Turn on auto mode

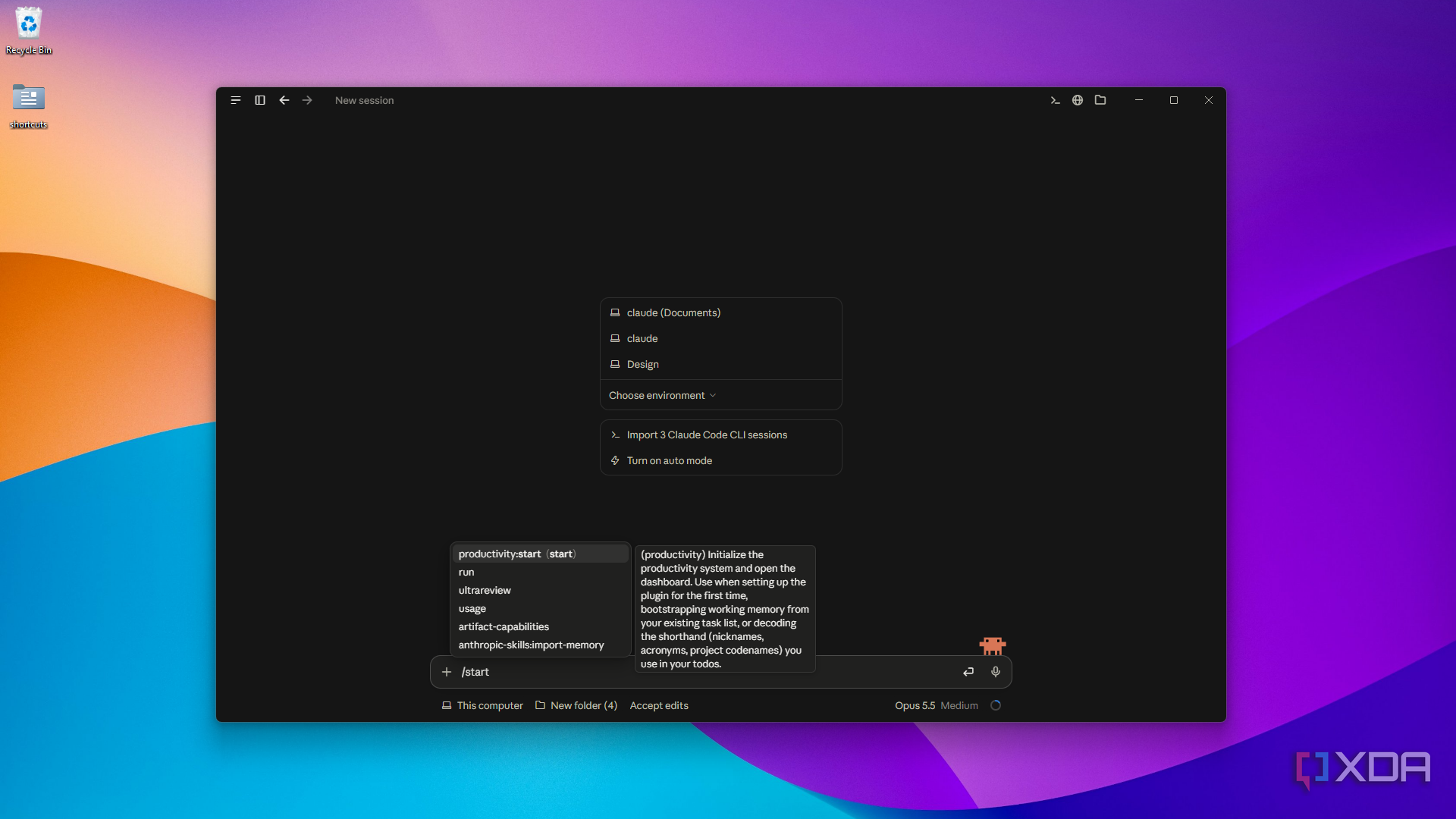coord(721,460)
